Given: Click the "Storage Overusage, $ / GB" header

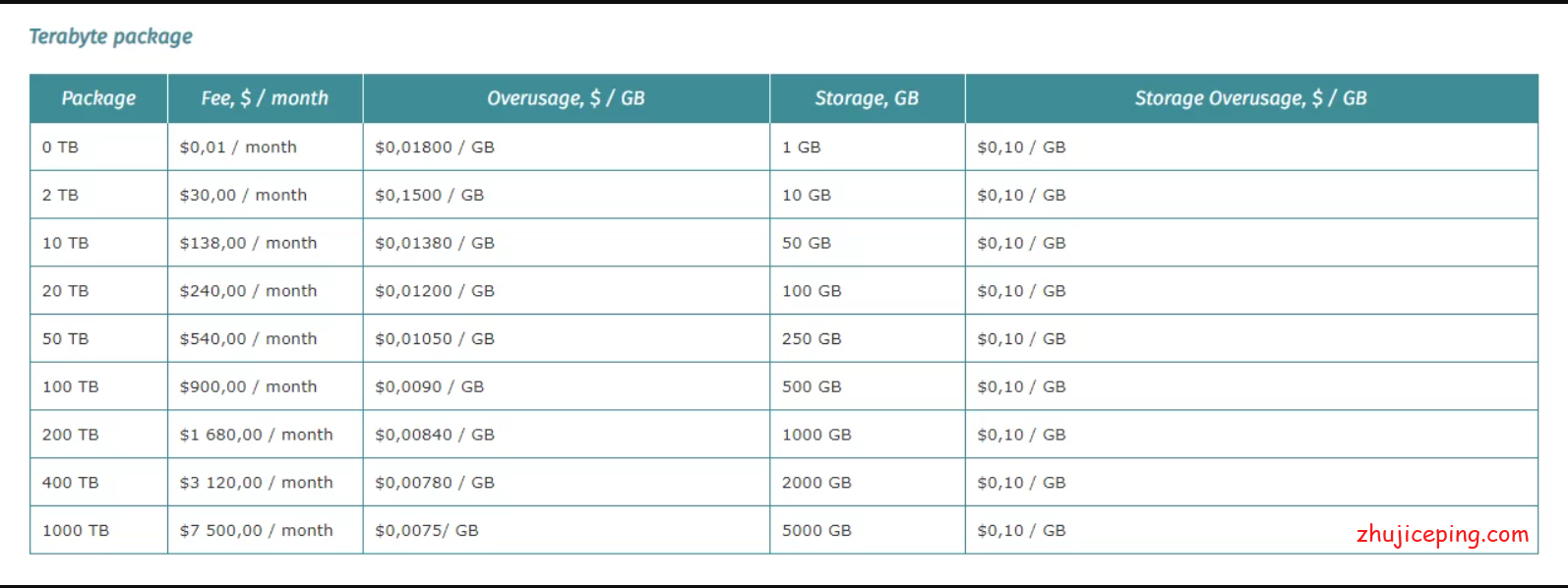Looking at the screenshot, I should [1250, 98].
